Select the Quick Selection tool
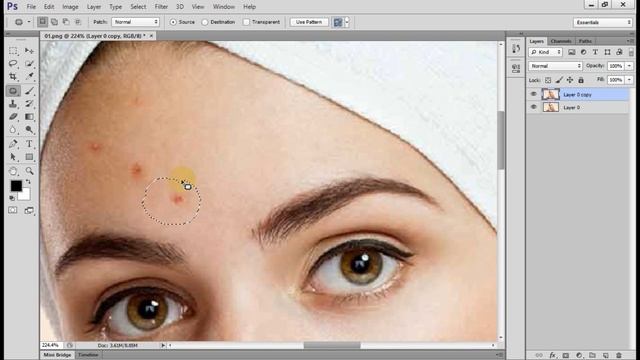The height and width of the screenshot is (360, 640). click(x=29, y=64)
